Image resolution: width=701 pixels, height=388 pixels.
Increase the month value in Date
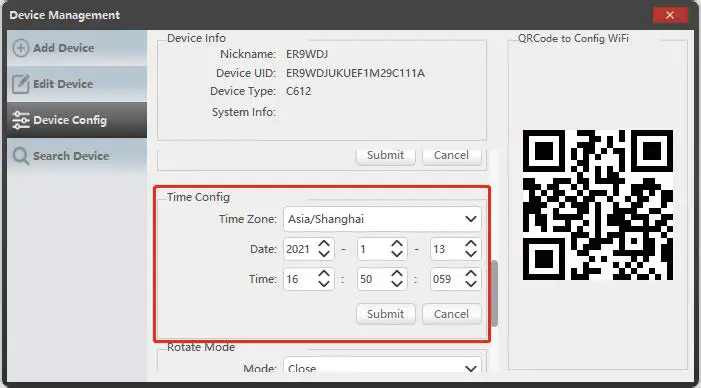(x=397, y=244)
